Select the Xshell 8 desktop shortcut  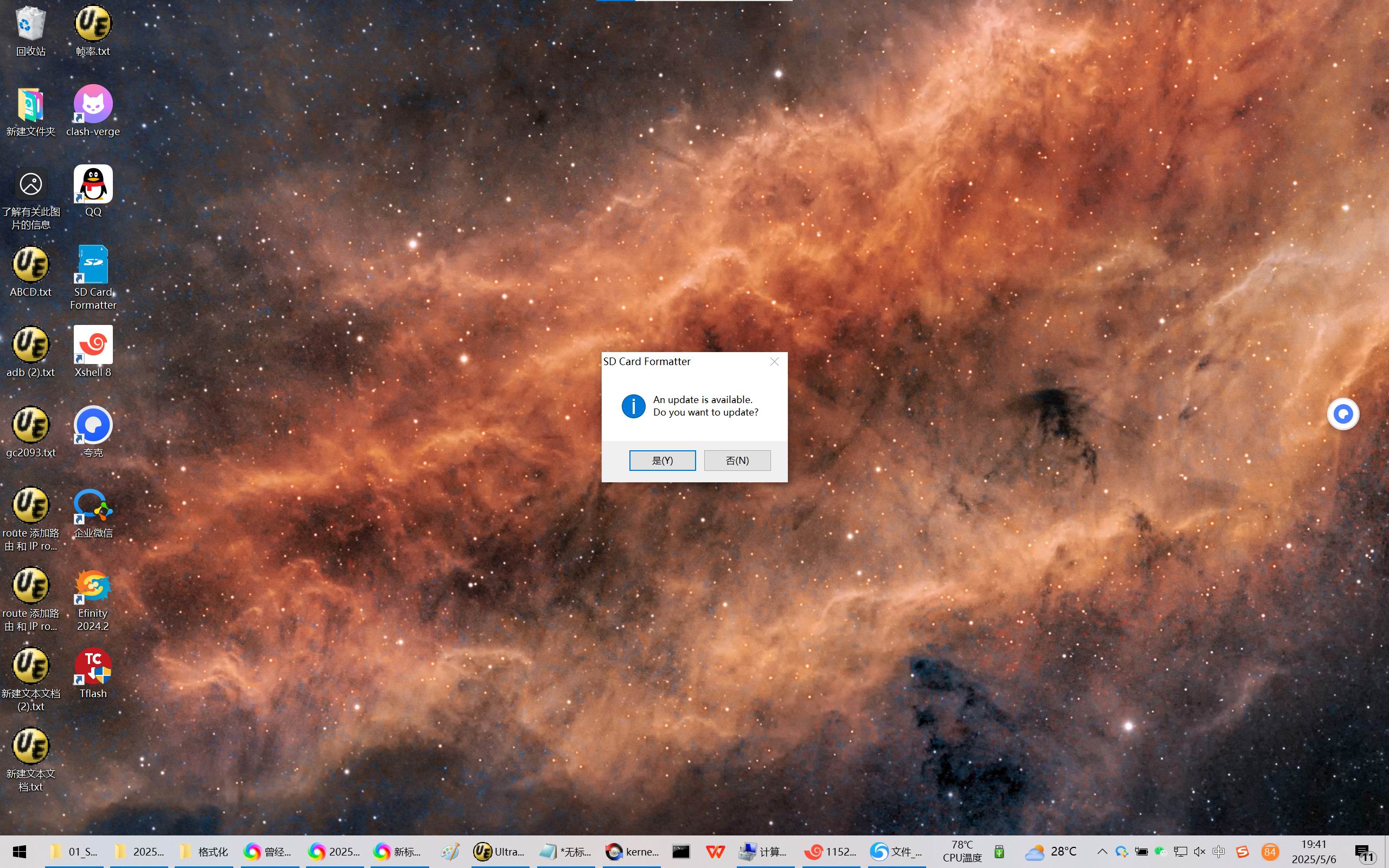[x=93, y=345]
